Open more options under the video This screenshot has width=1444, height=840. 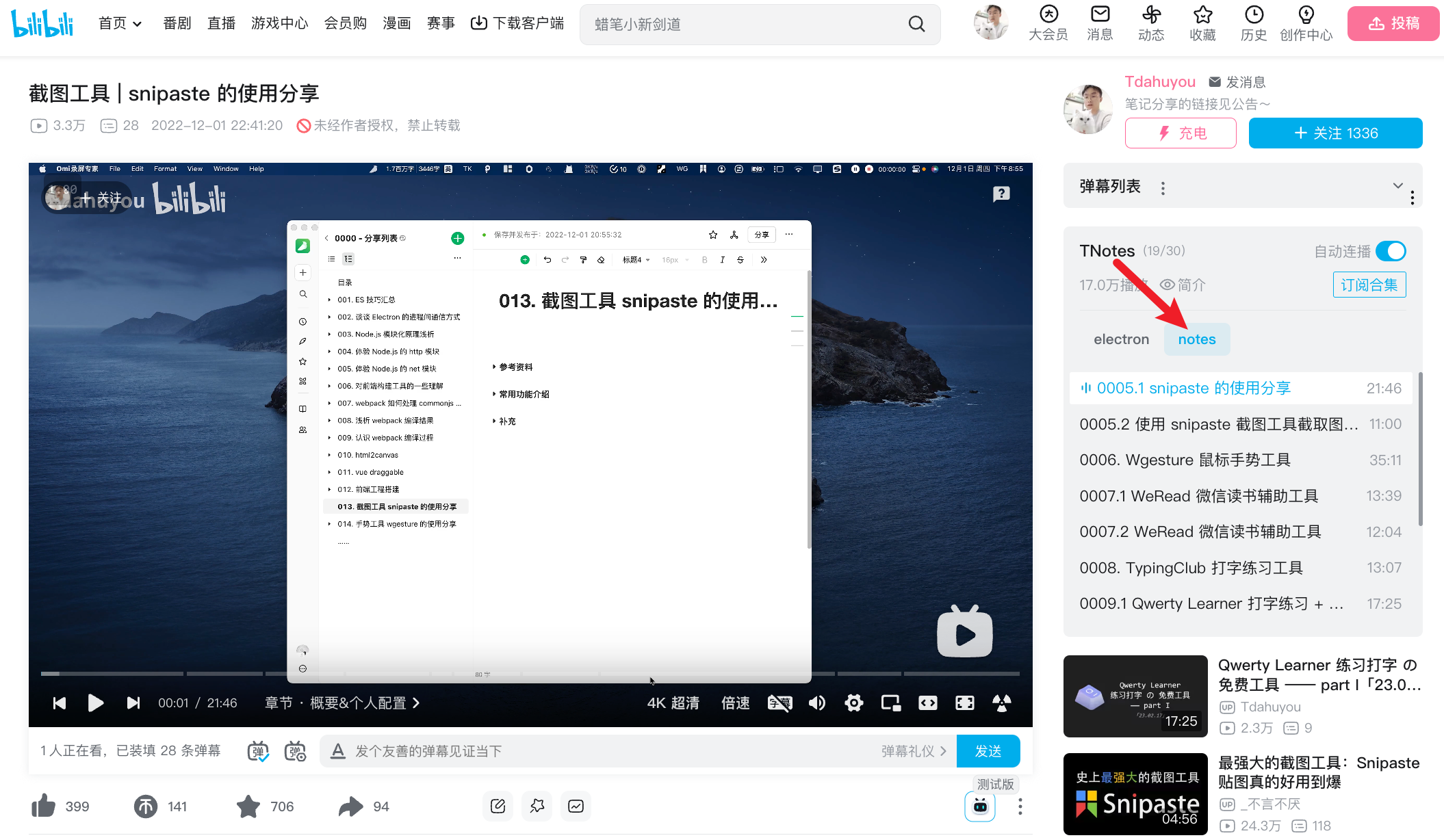pos(1020,806)
